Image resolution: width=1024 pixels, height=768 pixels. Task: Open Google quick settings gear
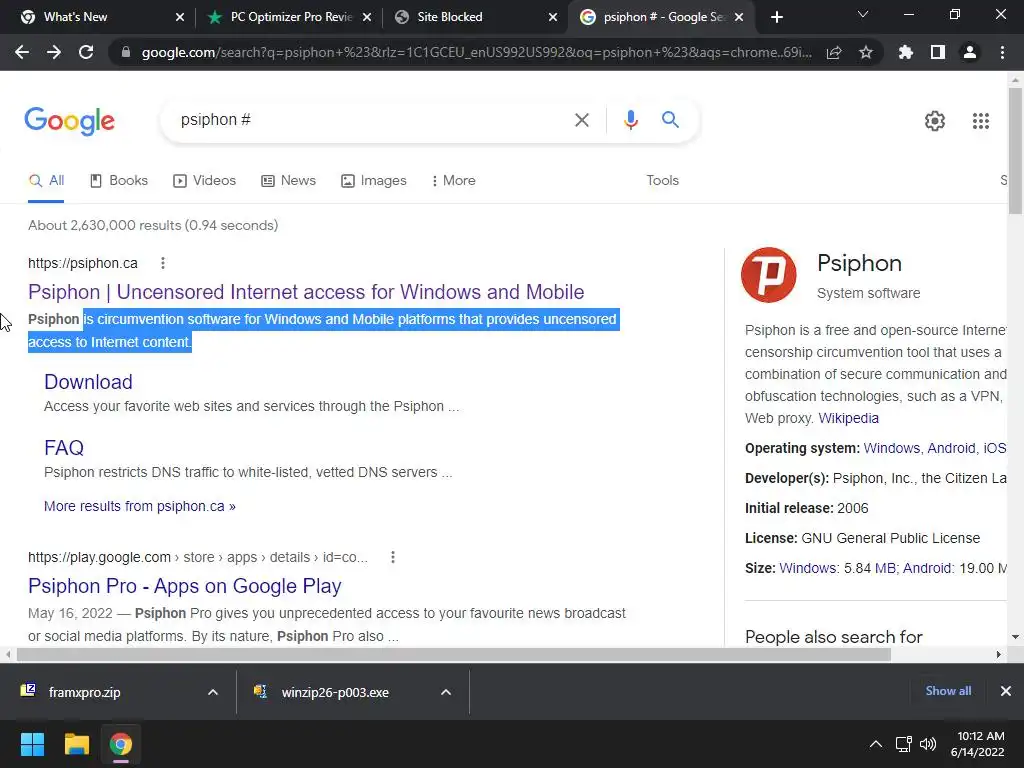(x=935, y=121)
